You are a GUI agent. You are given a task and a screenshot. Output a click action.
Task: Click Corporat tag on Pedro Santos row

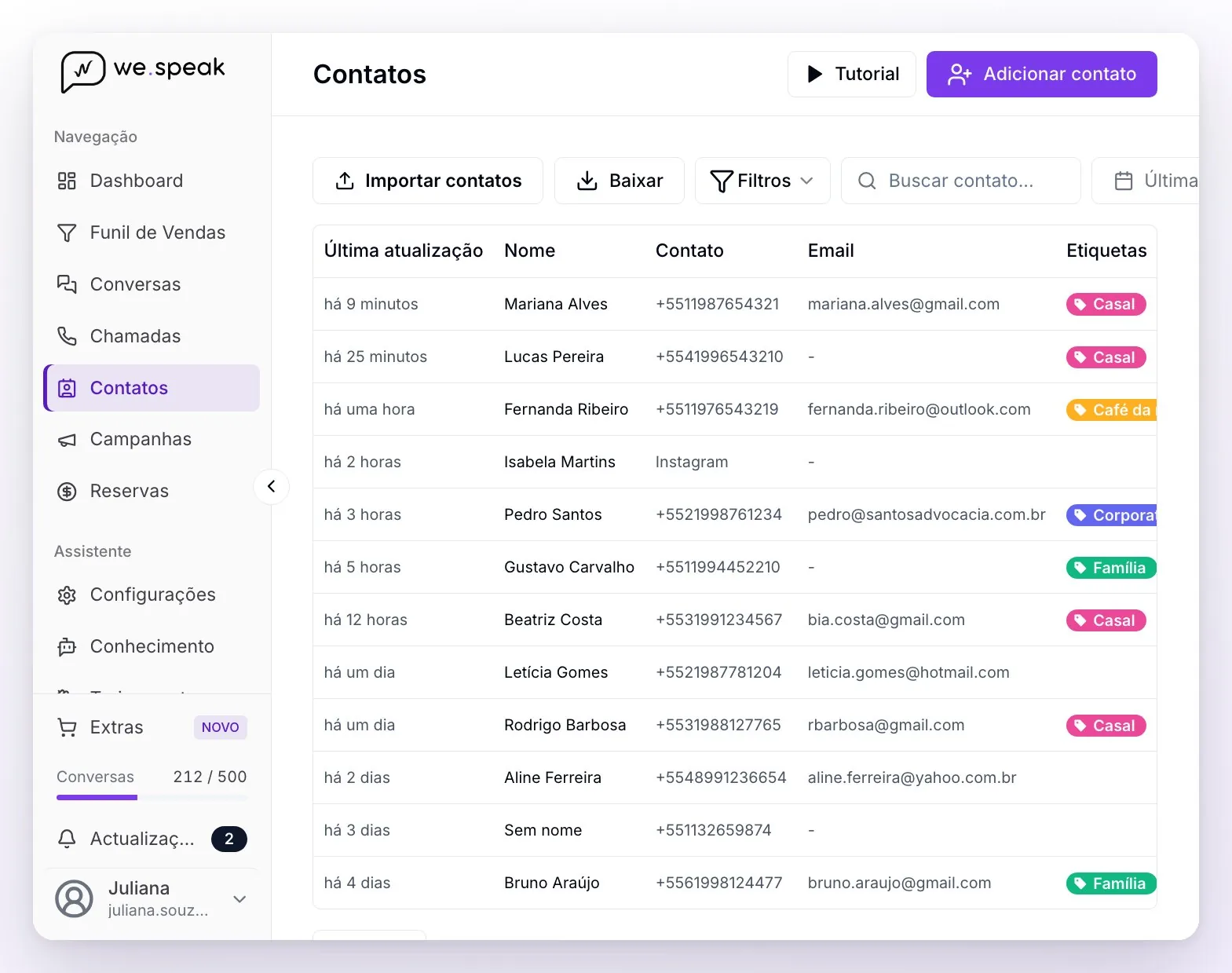pyautogui.click(x=1112, y=514)
